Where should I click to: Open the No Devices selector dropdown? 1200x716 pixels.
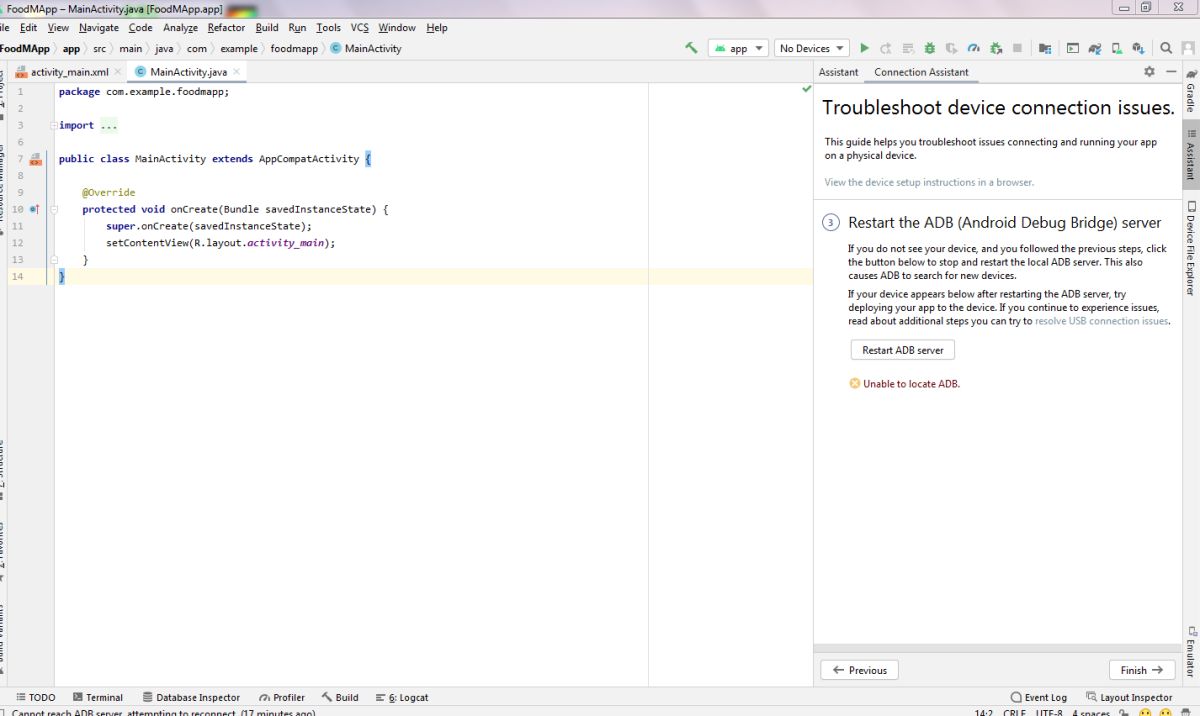[x=811, y=48]
